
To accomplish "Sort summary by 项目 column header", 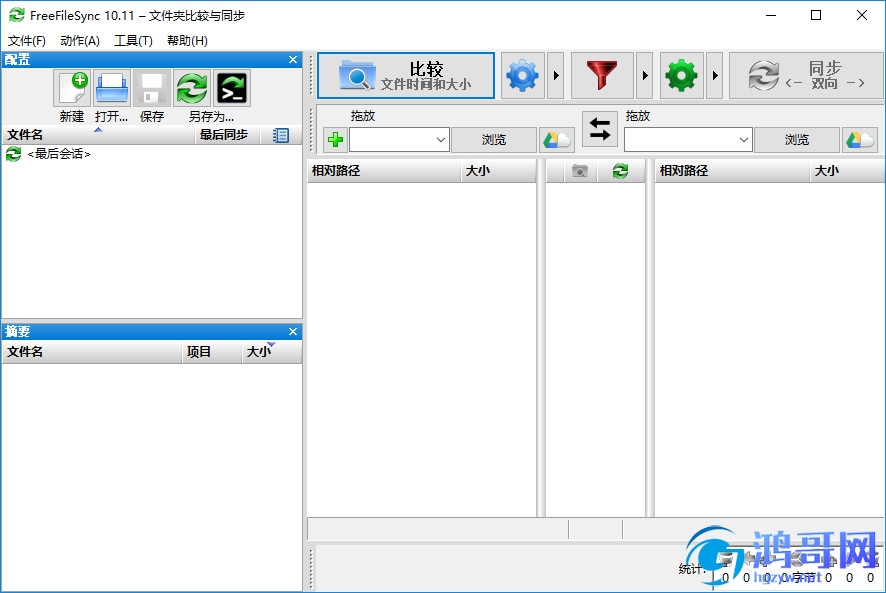I will (x=212, y=352).
